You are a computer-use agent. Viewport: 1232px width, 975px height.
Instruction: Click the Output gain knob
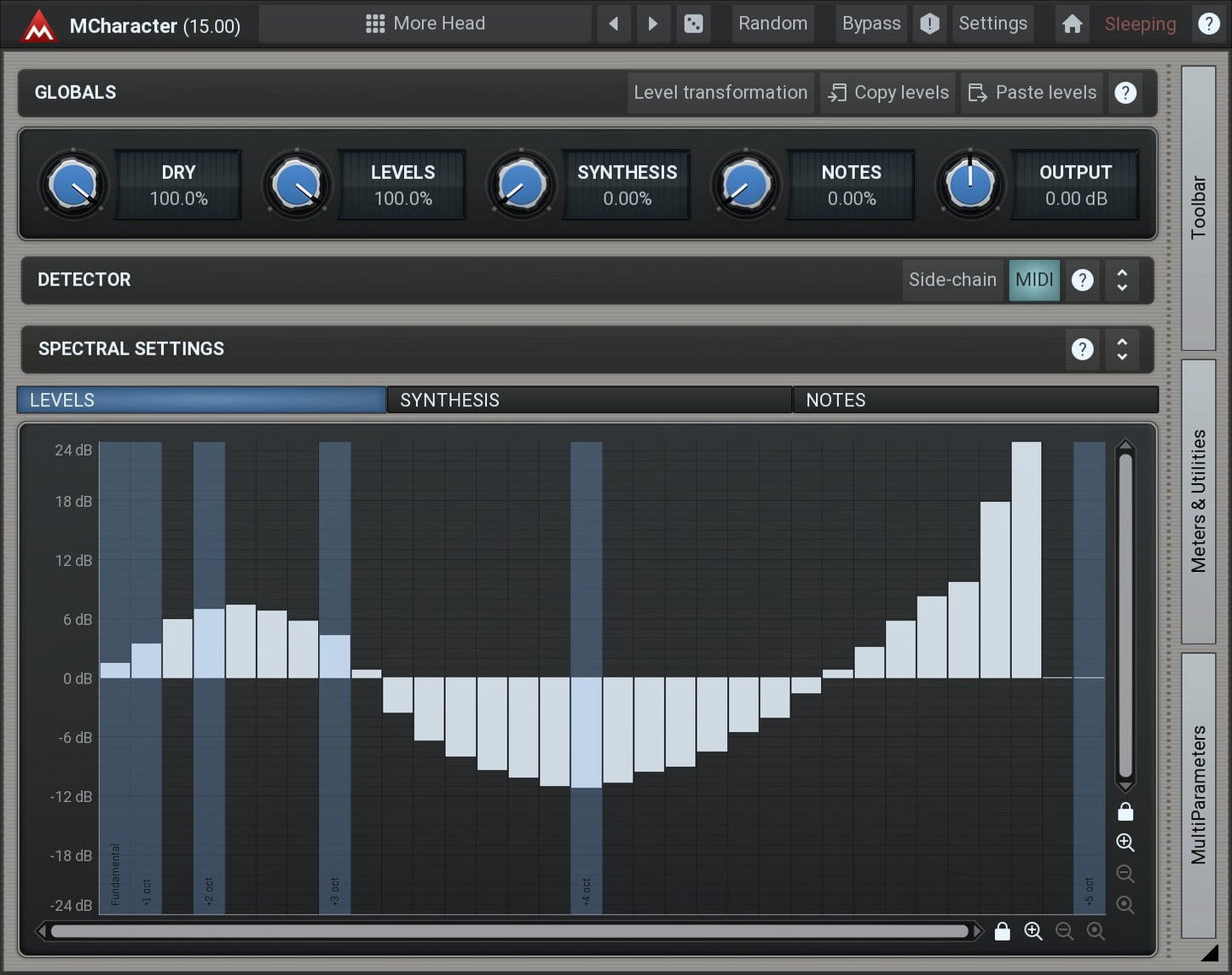point(969,185)
